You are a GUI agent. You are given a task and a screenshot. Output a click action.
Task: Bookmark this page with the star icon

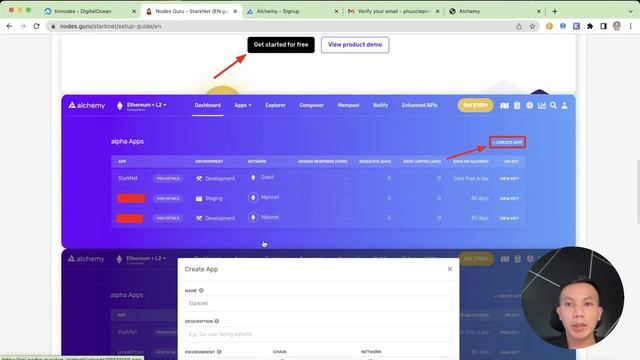(532, 26)
